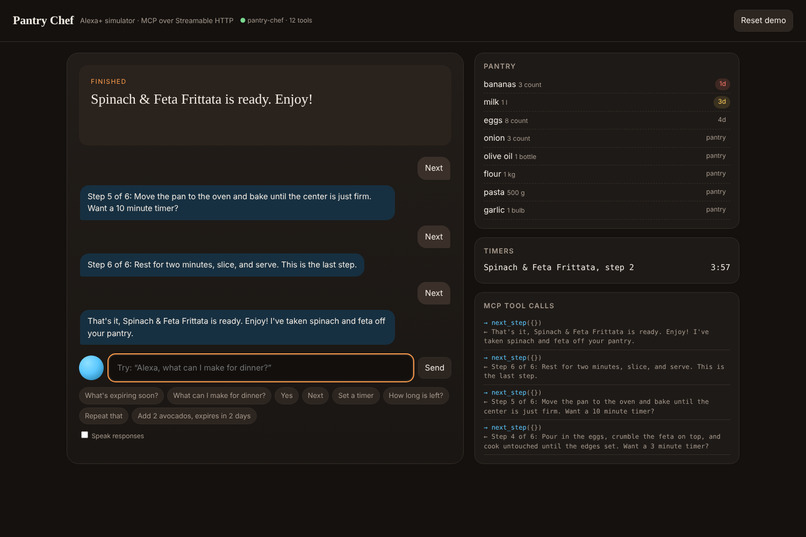Focus the Alexa message input field

[261, 368]
